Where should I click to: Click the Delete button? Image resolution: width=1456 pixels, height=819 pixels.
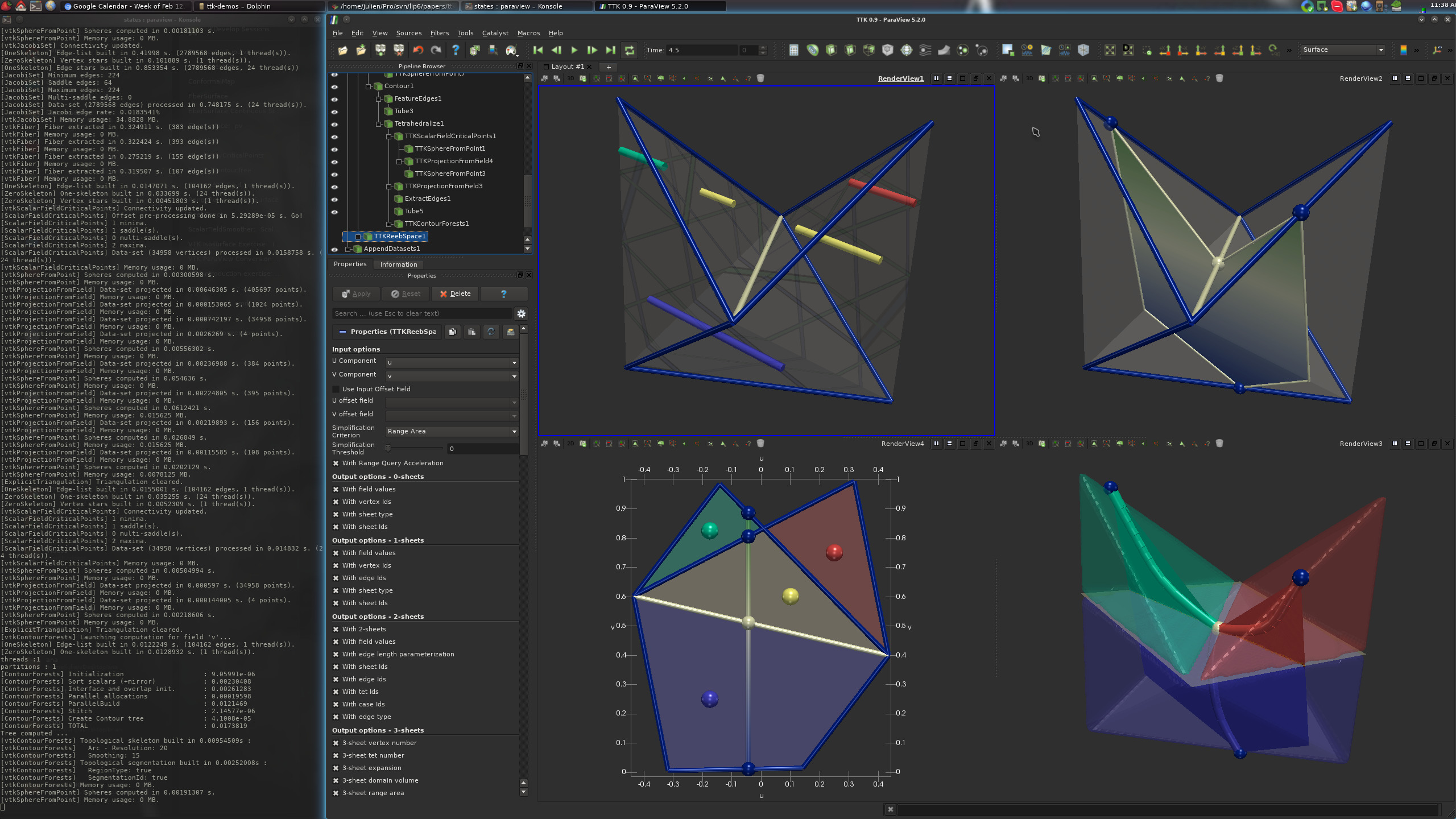455,293
